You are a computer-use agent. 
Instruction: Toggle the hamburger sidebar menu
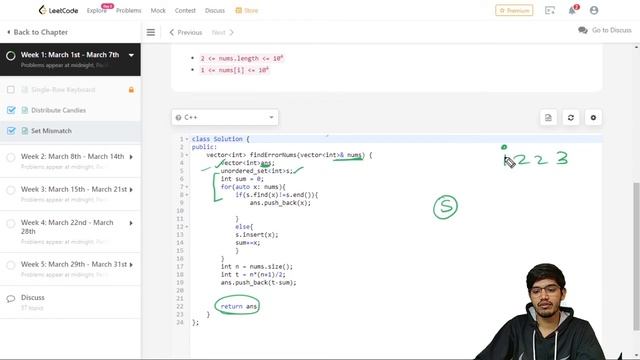(151, 32)
